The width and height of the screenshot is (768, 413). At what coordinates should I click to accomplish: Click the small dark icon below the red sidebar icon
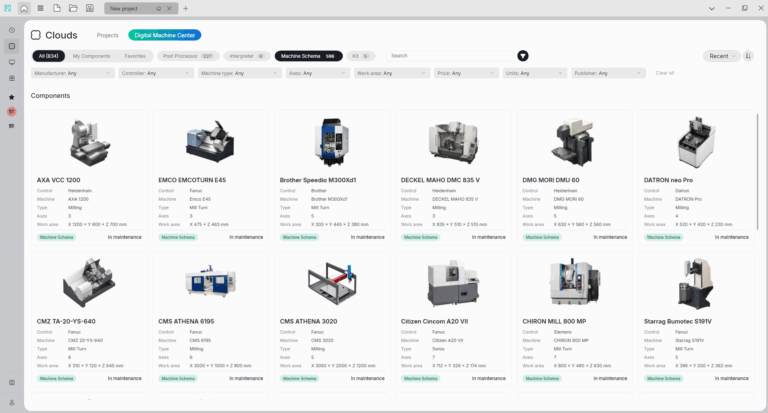point(12,126)
